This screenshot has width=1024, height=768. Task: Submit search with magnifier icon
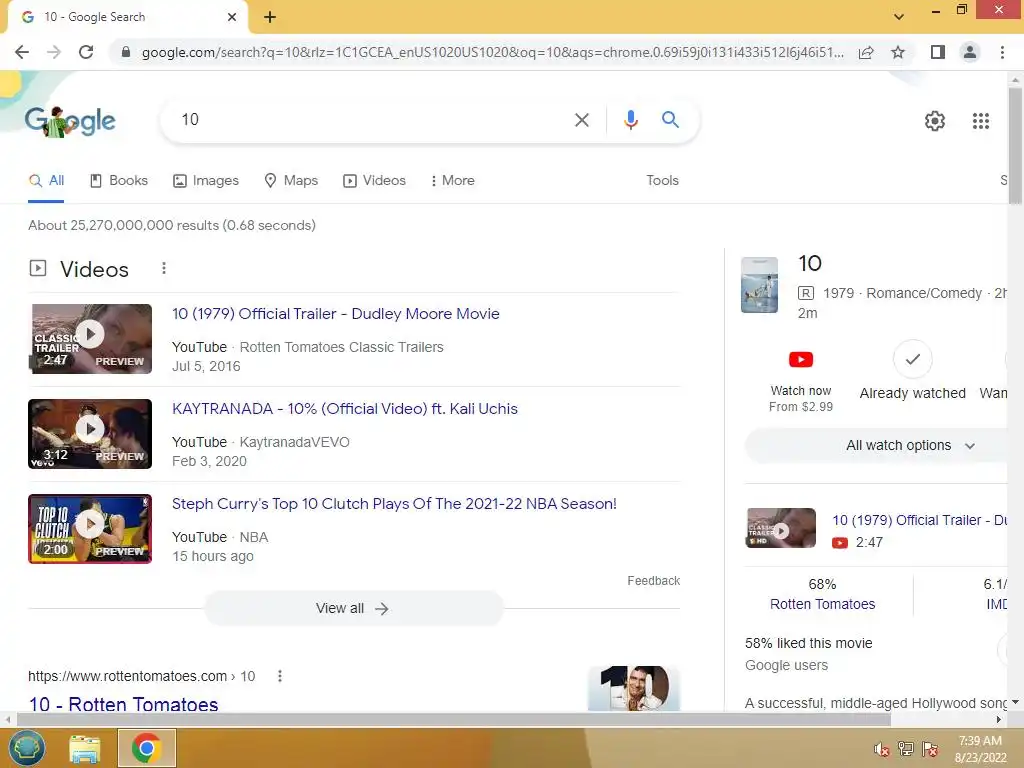[670, 120]
